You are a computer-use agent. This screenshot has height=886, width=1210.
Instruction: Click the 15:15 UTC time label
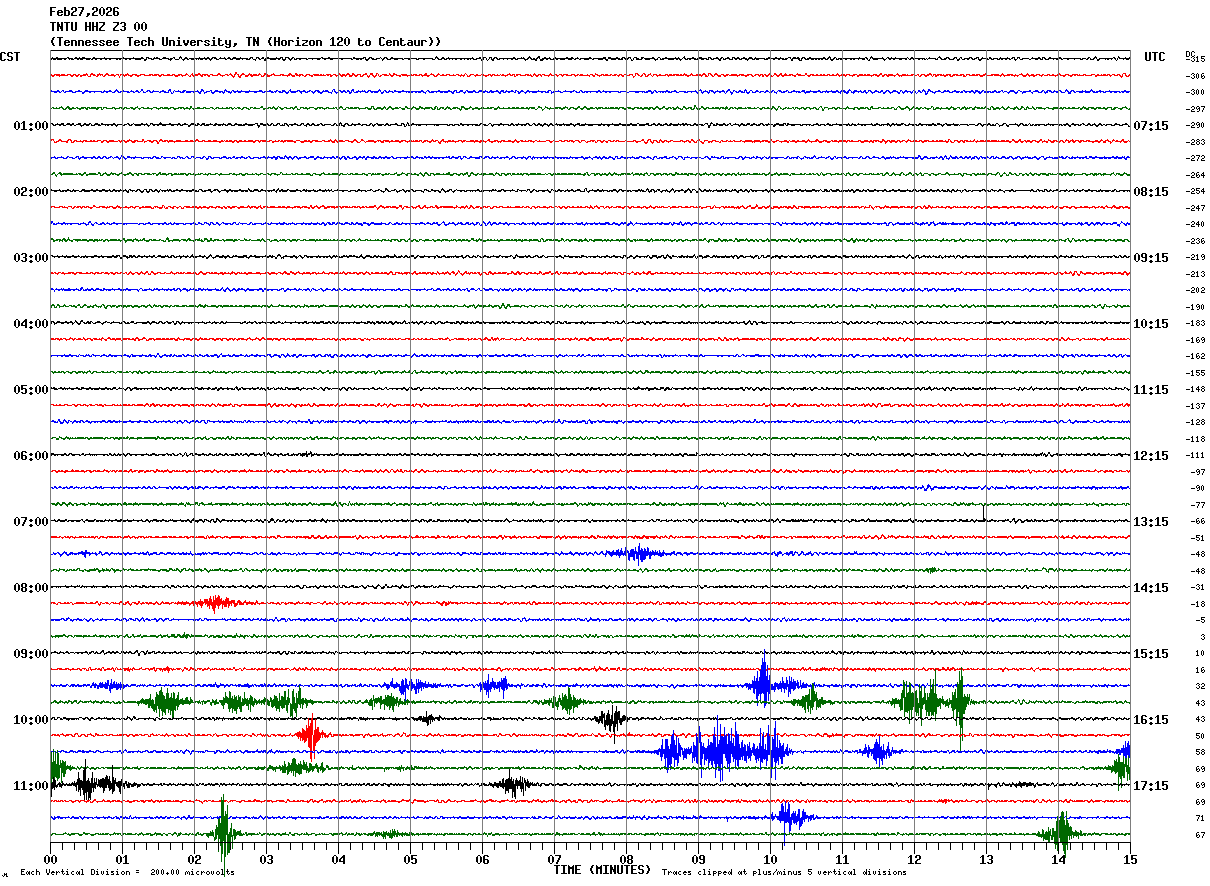click(x=1151, y=654)
